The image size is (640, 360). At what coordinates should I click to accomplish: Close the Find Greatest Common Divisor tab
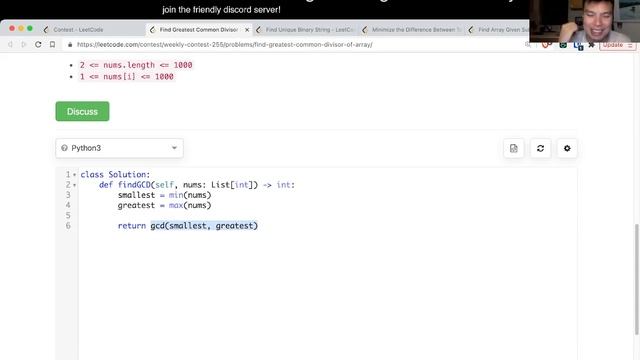tap(247, 30)
